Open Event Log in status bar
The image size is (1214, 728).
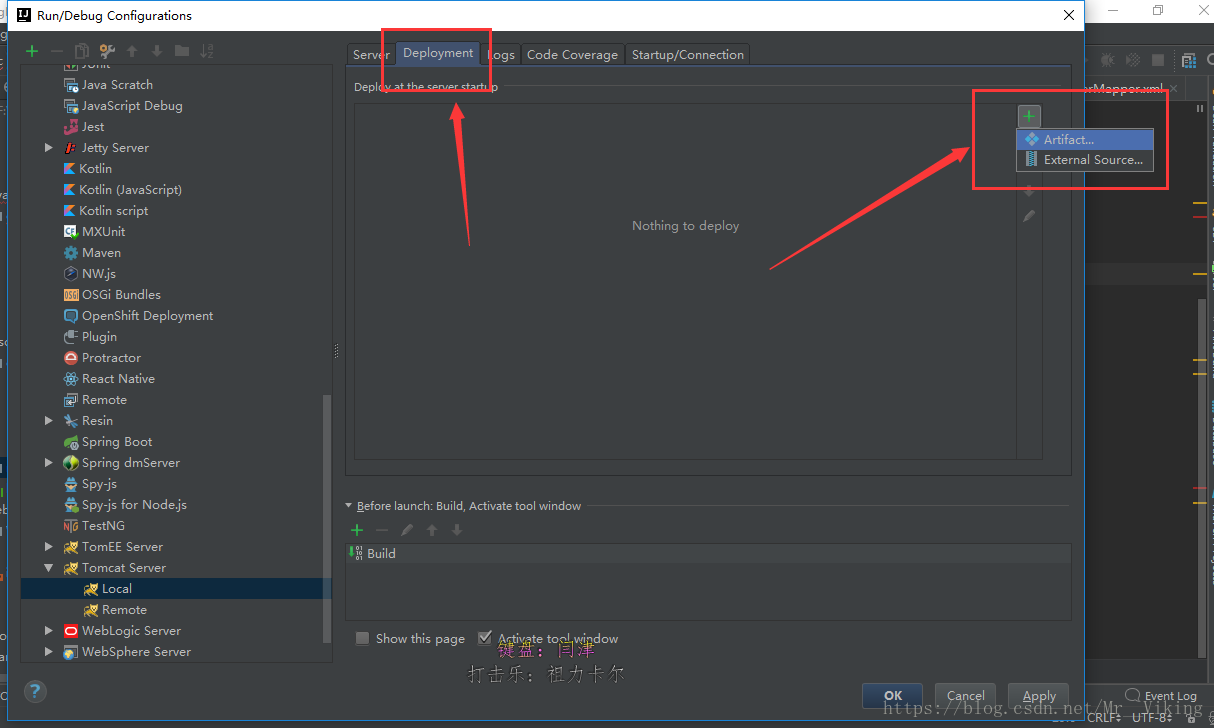coord(1161,696)
